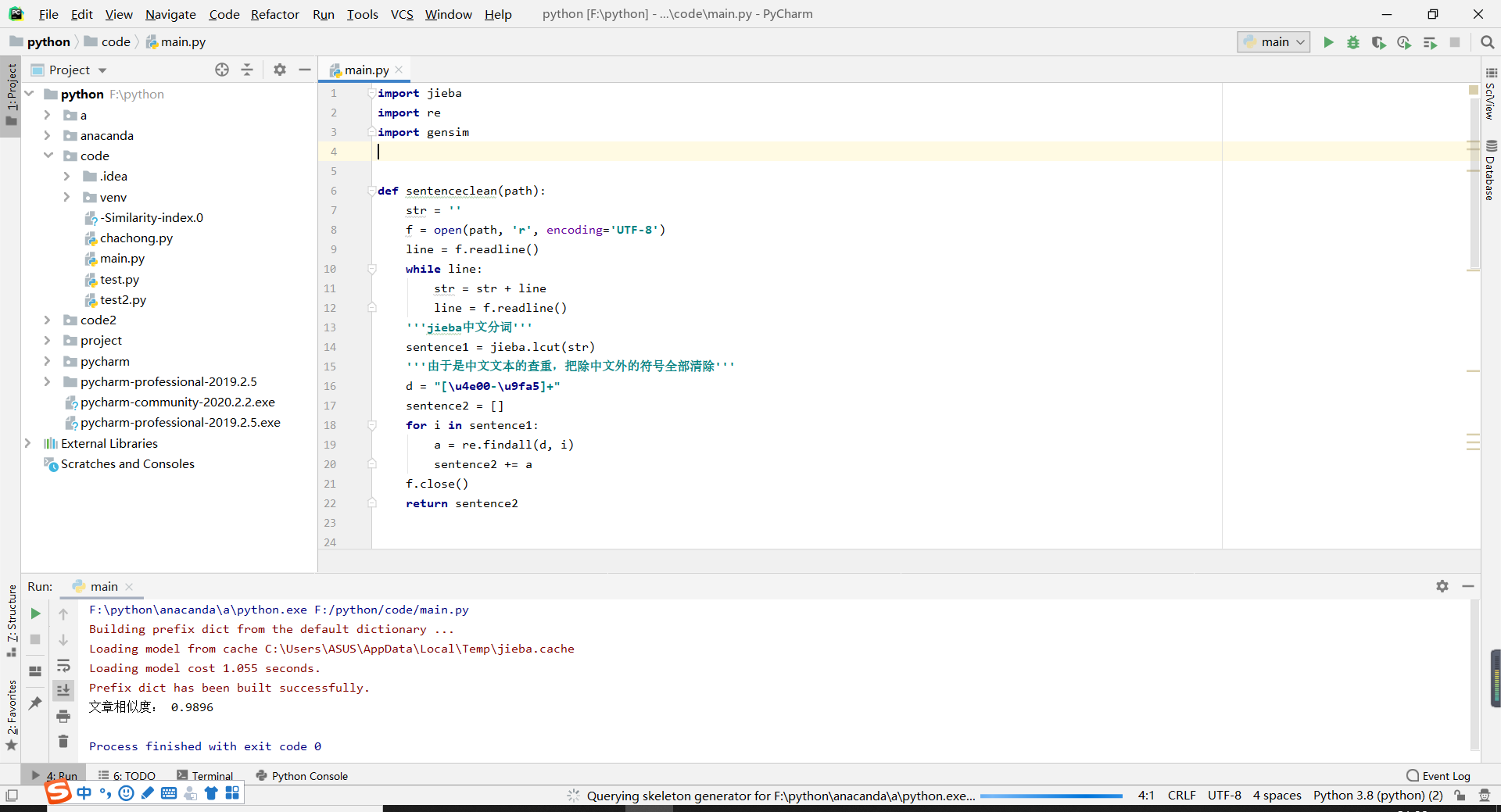Run main with coverage
Viewport: 1501px width, 812px height.
coord(1378,42)
